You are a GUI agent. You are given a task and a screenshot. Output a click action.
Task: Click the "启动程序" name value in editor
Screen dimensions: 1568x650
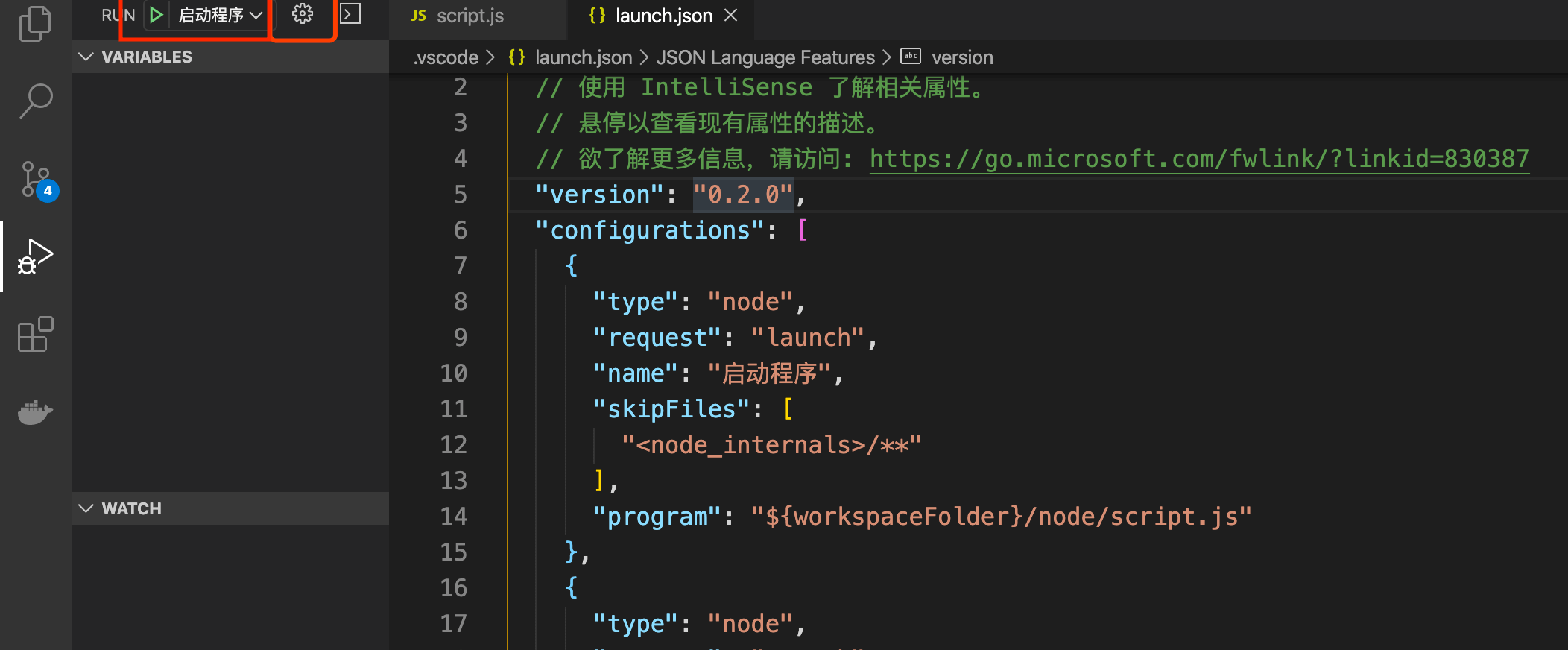click(769, 373)
